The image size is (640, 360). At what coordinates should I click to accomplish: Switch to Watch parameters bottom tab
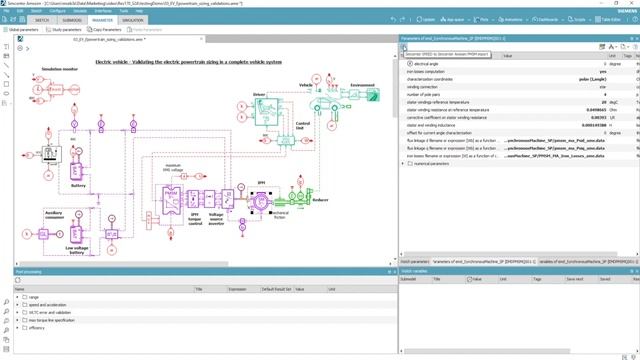[414, 261]
